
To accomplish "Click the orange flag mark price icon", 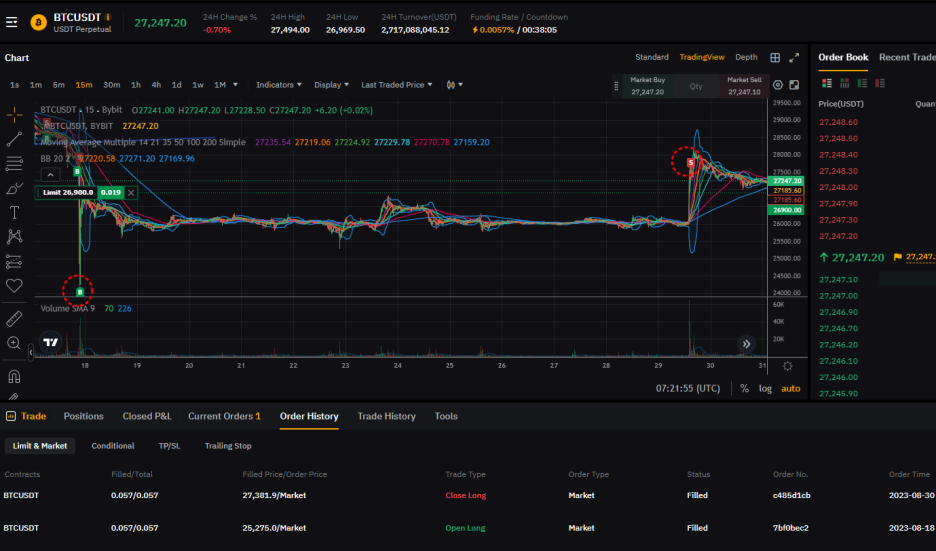I will click(x=897, y=257).
